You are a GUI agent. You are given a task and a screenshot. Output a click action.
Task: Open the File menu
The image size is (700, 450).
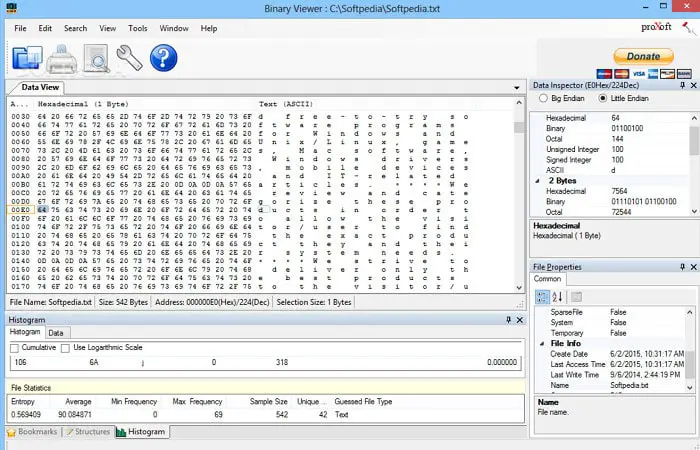coord(20,28)
